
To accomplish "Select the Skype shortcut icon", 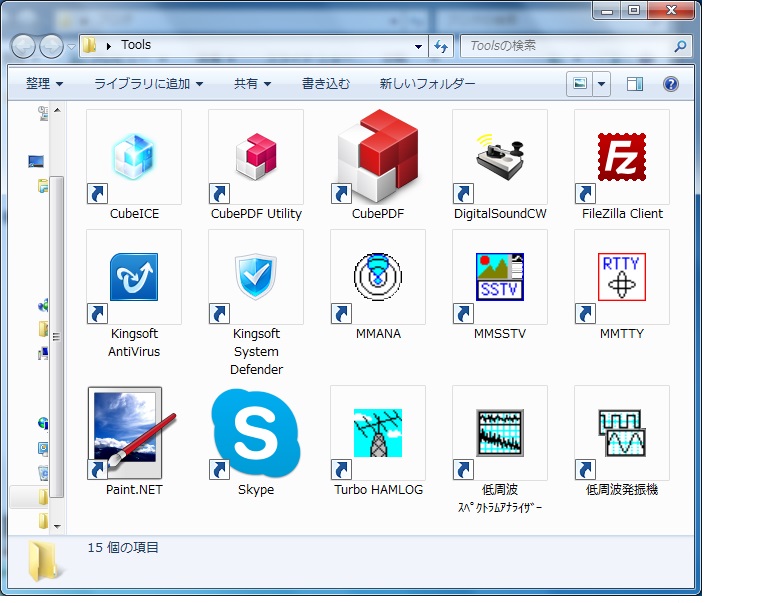I will [x=256, y=433].
